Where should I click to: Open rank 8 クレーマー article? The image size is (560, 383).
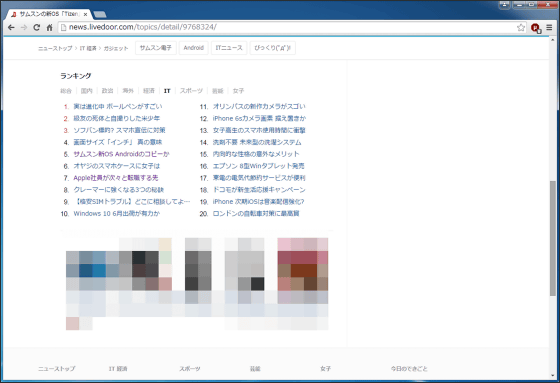(x=119, y=190)
